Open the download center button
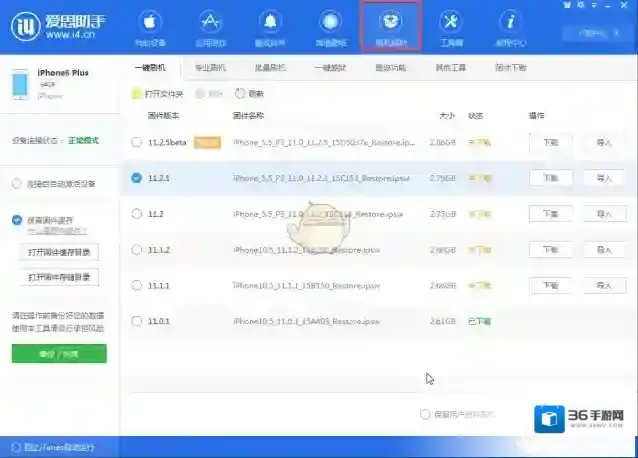638x458 pixels. coord(593,33)
